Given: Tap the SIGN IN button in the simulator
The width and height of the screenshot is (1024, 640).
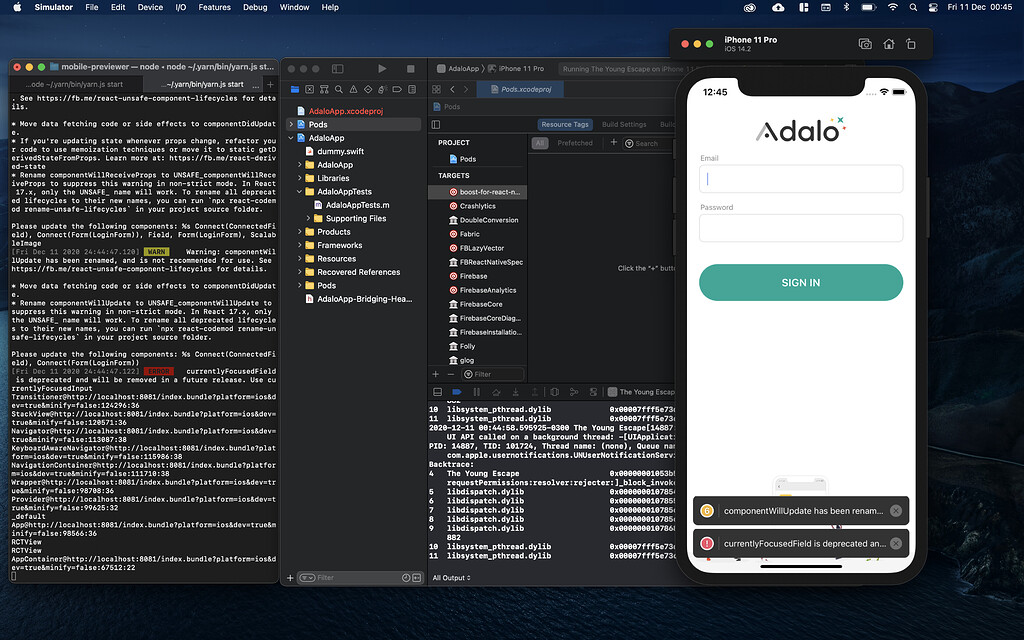Looking at the screenshot, I should [x=800, y=282].
